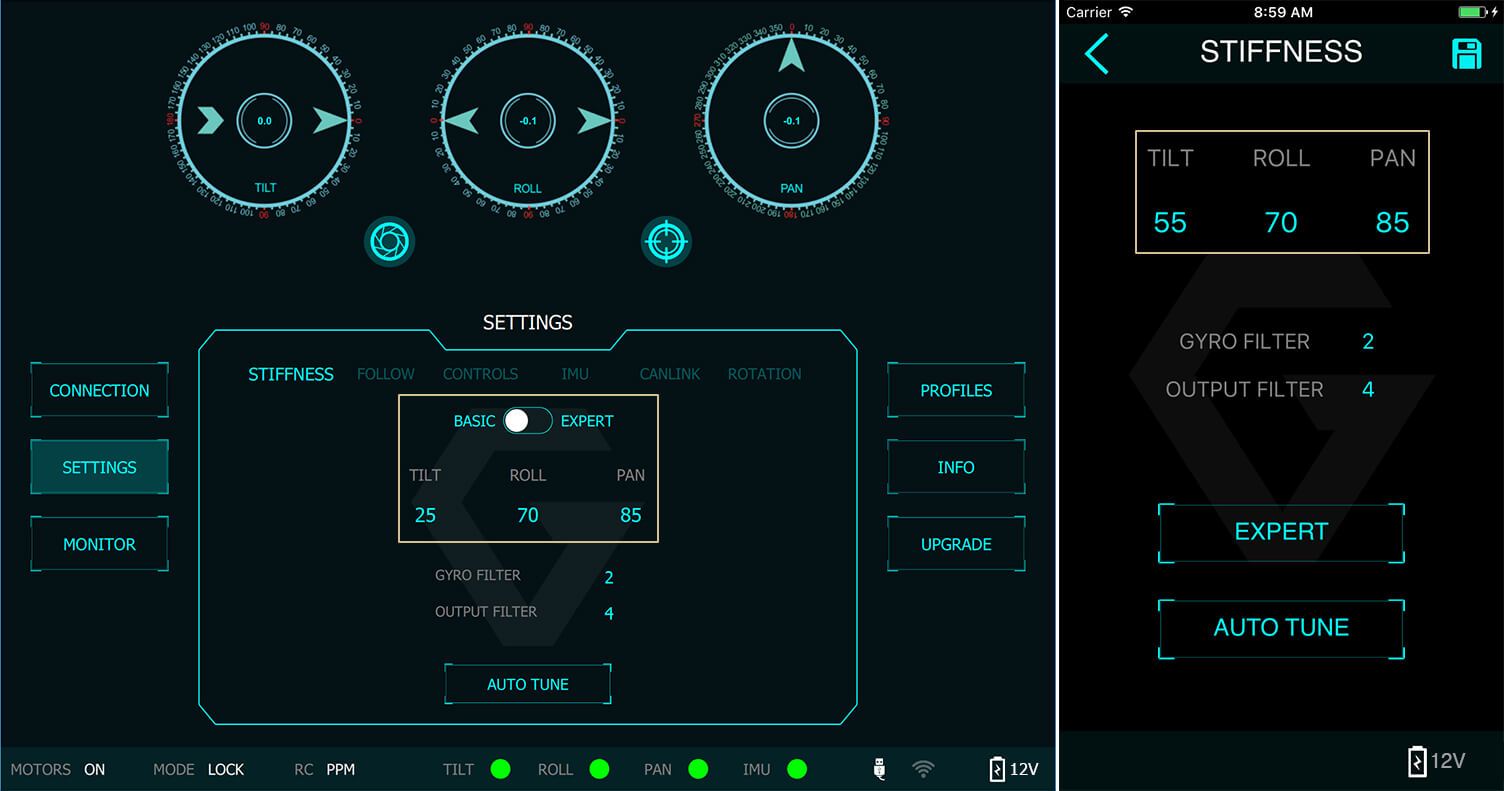Open the CANLINK settings tab
This screenshot has width=1504, height=791.
669,374
